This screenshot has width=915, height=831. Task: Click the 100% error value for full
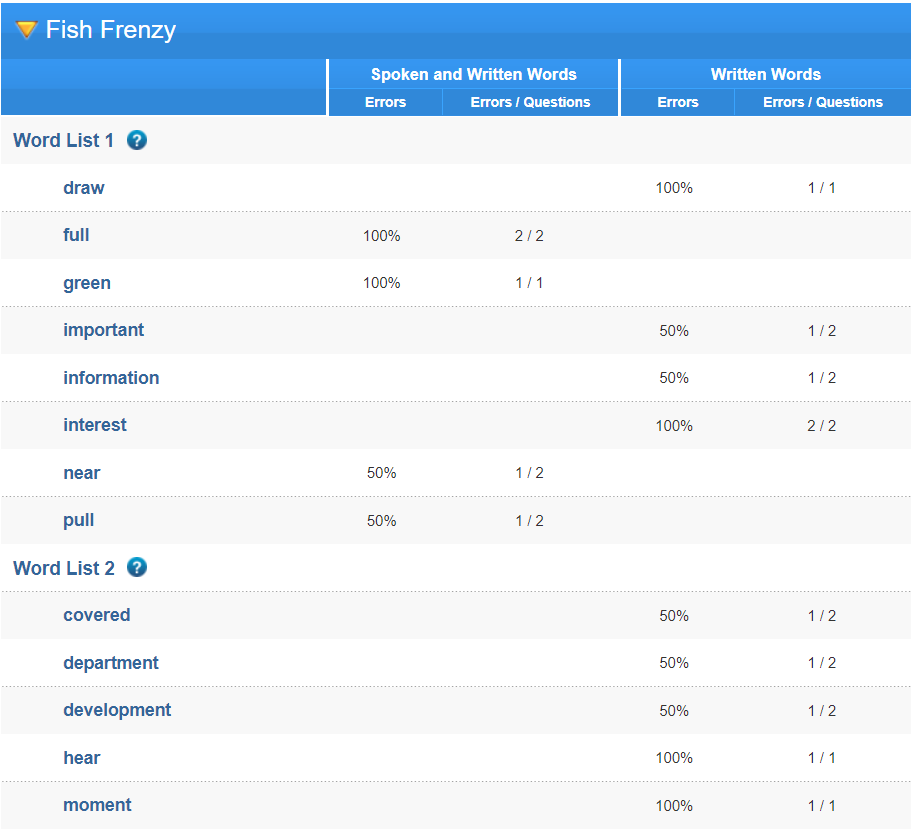tap(382, 236)
